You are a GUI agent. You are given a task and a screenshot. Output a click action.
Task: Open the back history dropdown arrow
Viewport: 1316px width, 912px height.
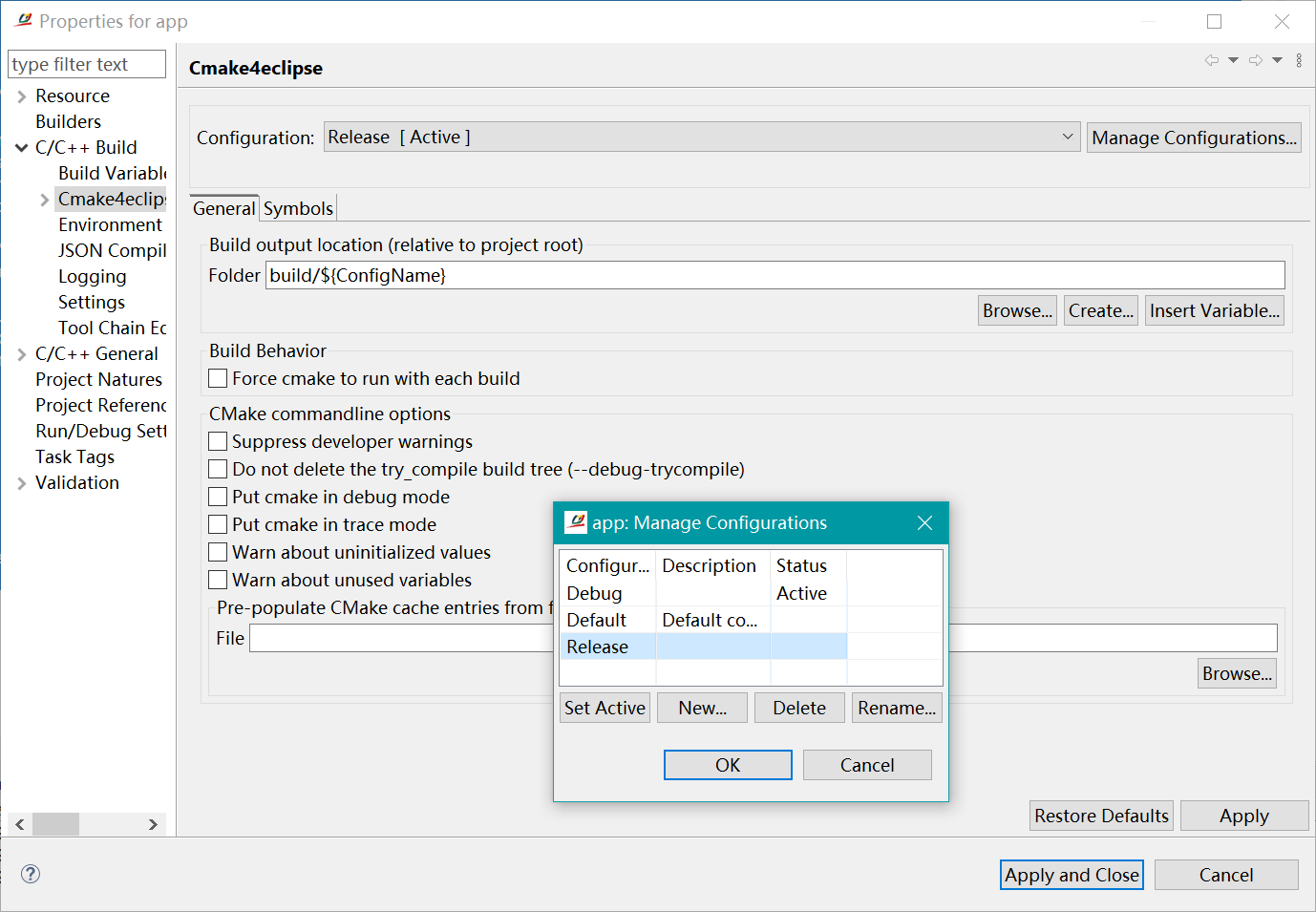pyautogui.click(x=1233, y=60)
